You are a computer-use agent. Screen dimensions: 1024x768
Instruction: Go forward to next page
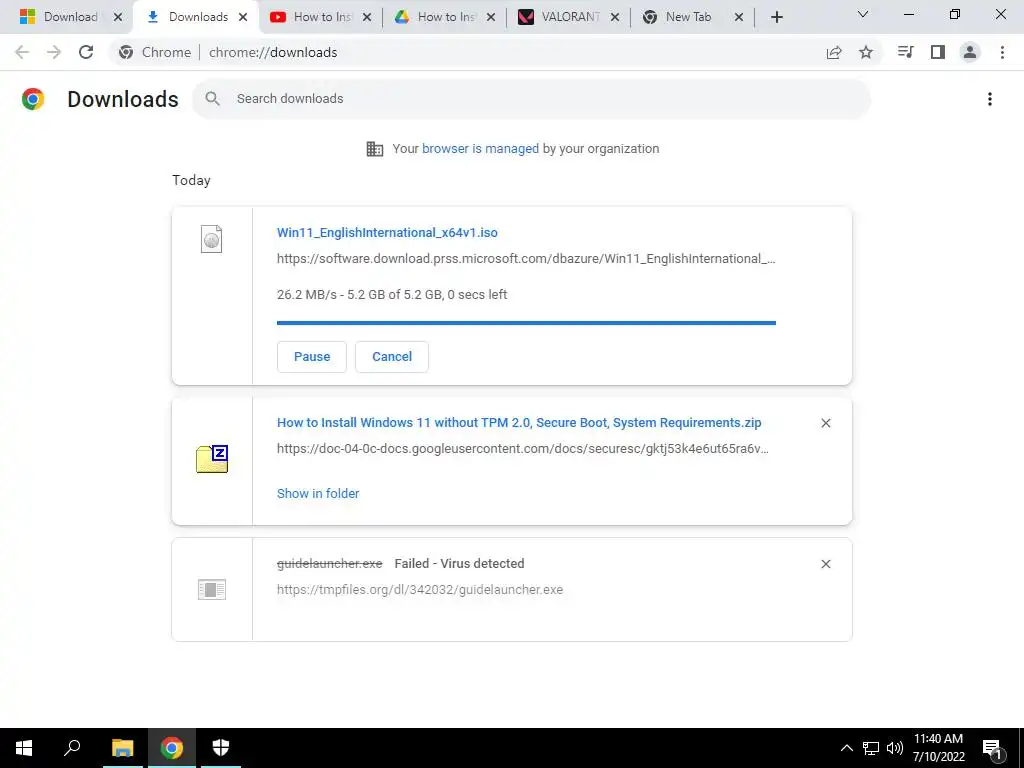(x=54, y=52)
